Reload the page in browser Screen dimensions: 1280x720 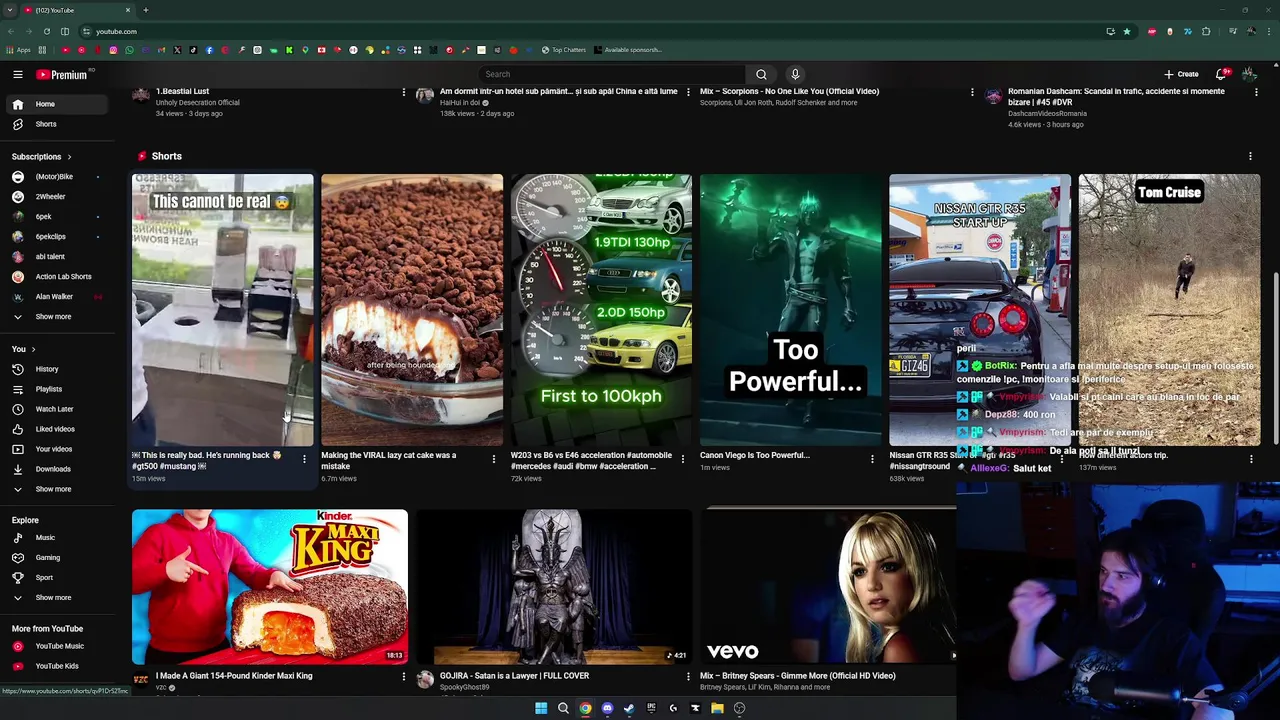[45, 31]
